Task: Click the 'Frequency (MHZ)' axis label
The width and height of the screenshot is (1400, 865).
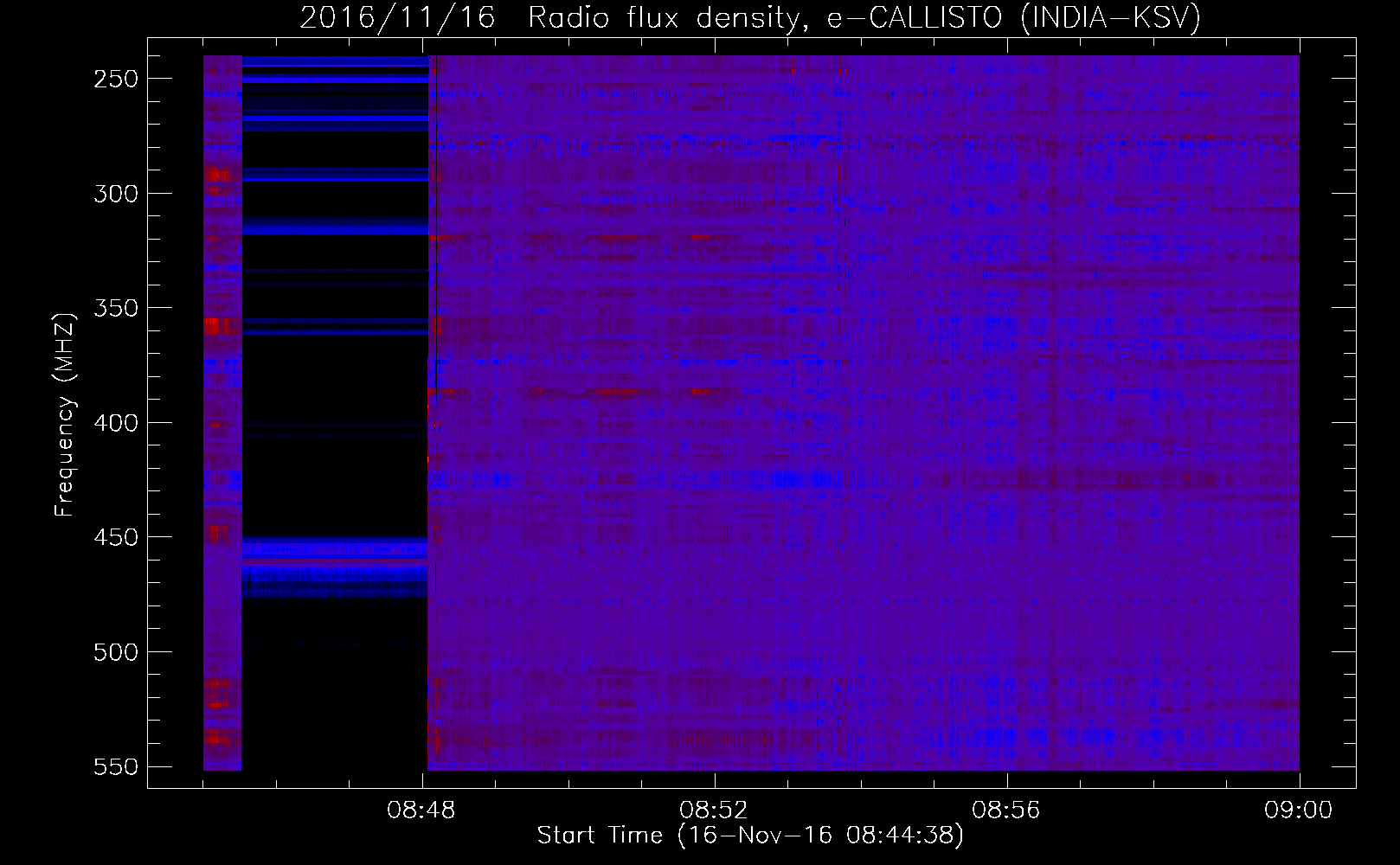Action: pyautogui.click(x=65, y=414)
